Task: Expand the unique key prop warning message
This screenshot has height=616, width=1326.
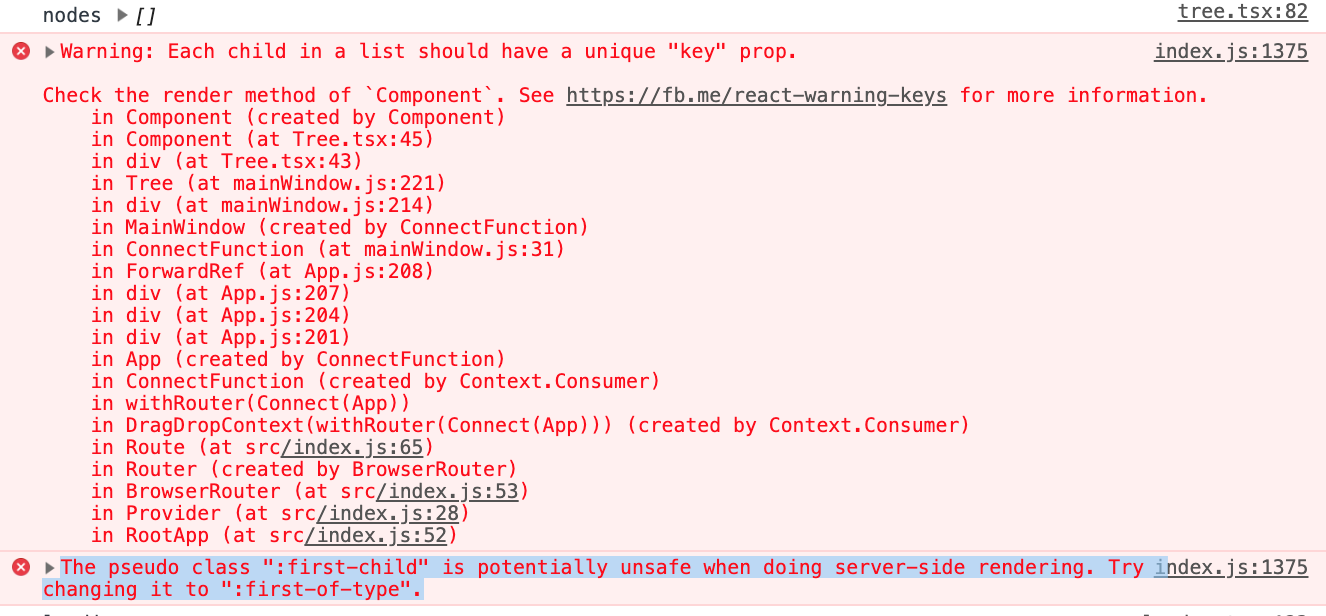Action: [50, 51]
